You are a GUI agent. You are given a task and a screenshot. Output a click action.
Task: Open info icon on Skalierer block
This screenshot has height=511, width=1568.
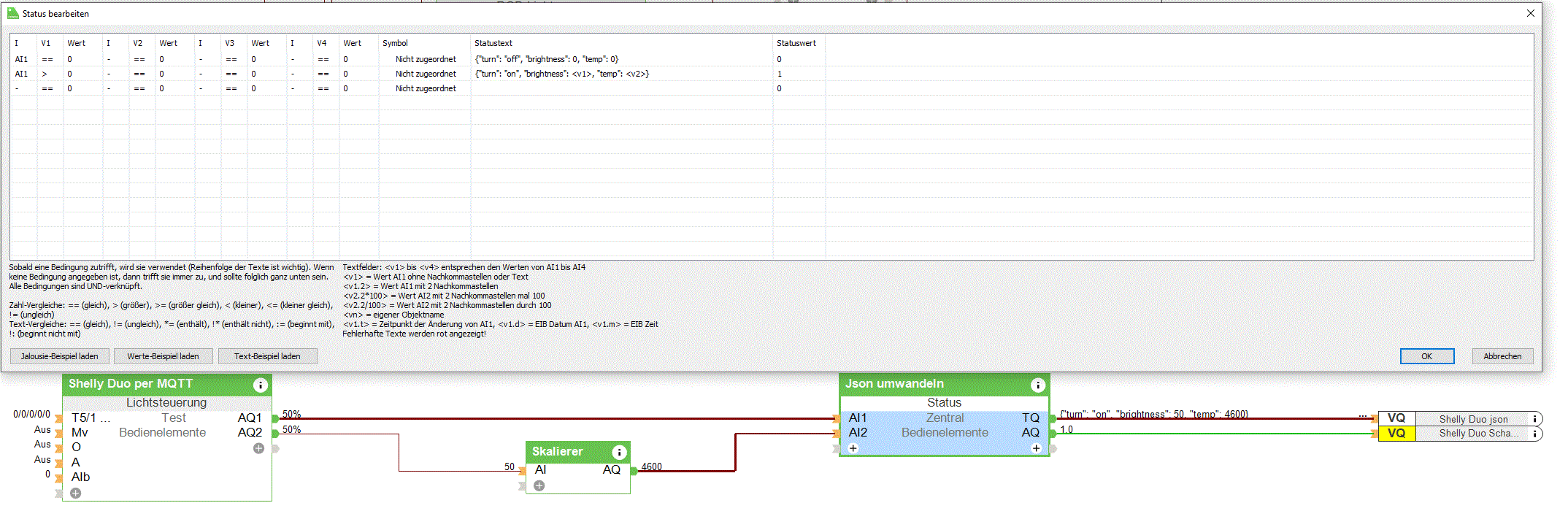[619, 452]
